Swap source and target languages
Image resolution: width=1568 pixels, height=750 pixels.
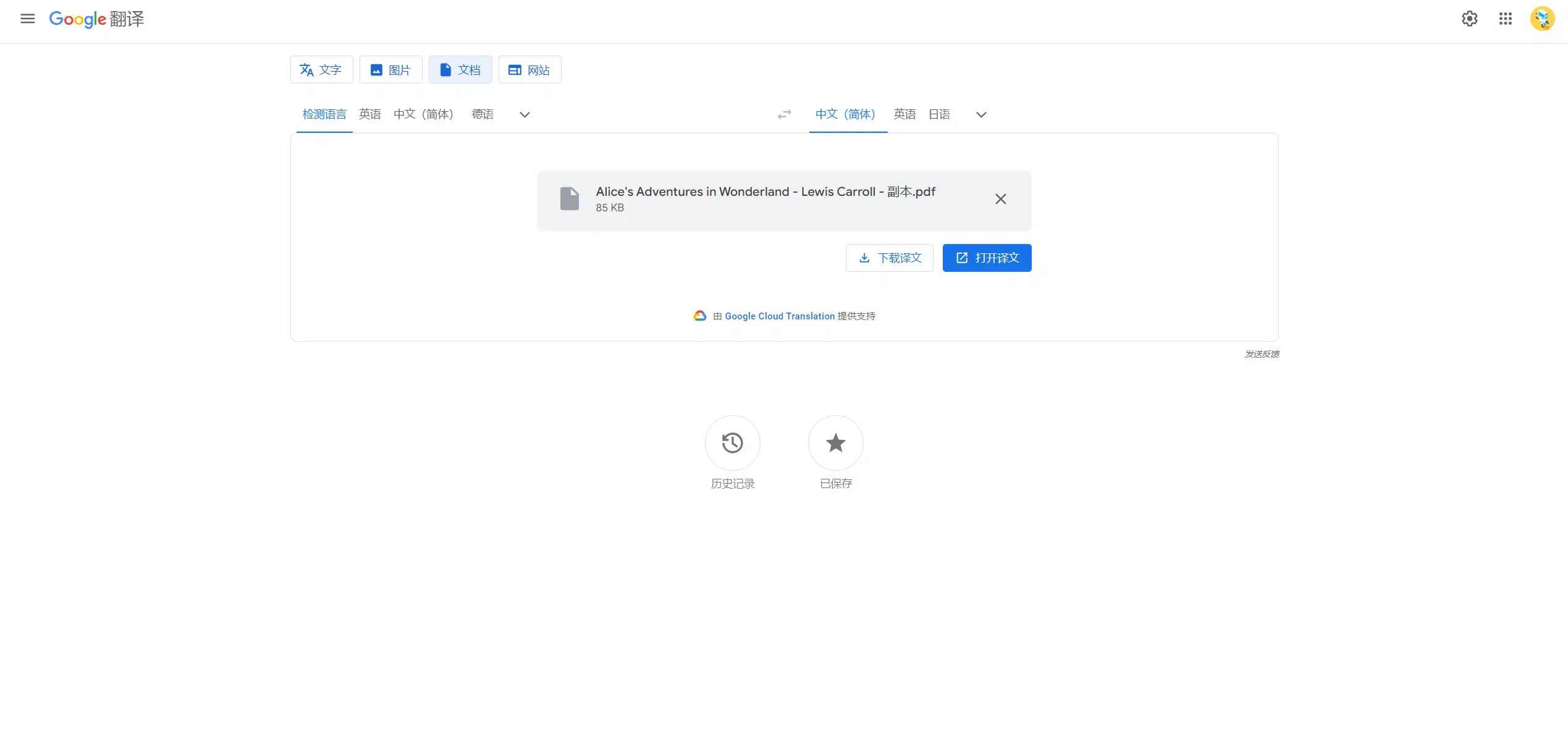click(x=784, y=114)
